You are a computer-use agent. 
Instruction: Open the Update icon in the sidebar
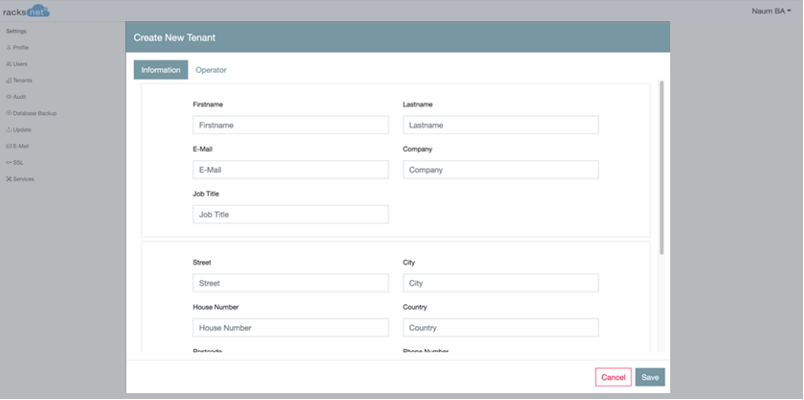click(9, 130)
